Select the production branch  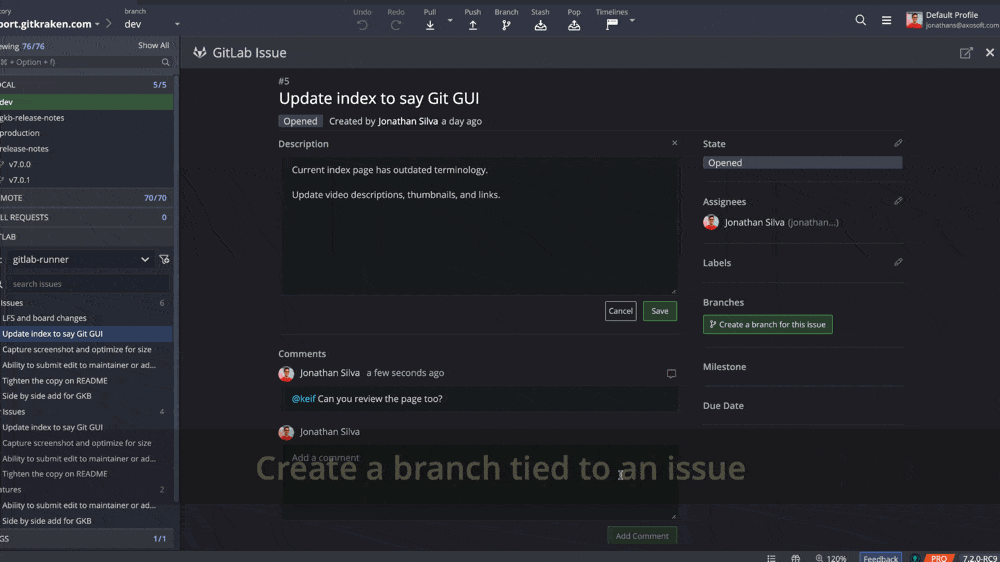point(86,133)
